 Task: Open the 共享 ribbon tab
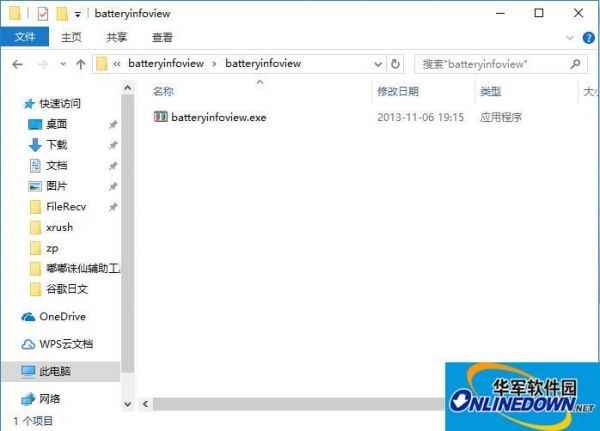[x=116, y=37]
